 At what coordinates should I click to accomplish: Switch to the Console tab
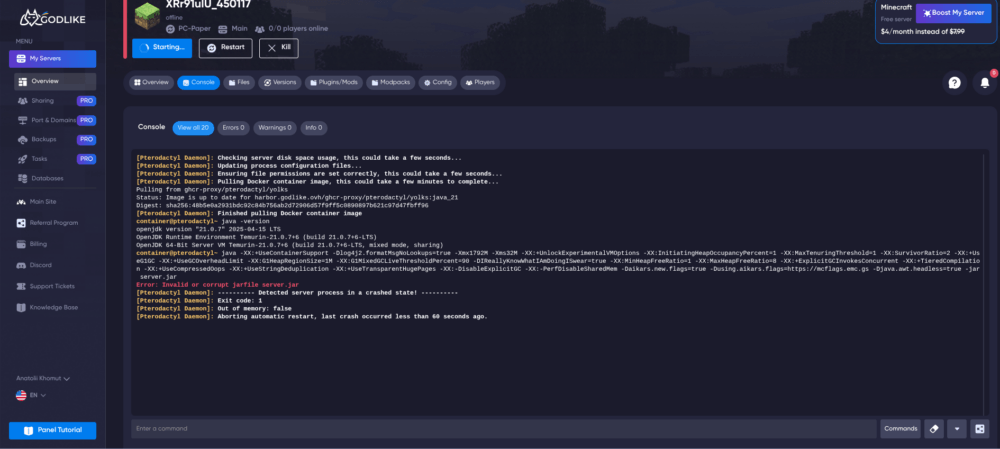(198, 82)
